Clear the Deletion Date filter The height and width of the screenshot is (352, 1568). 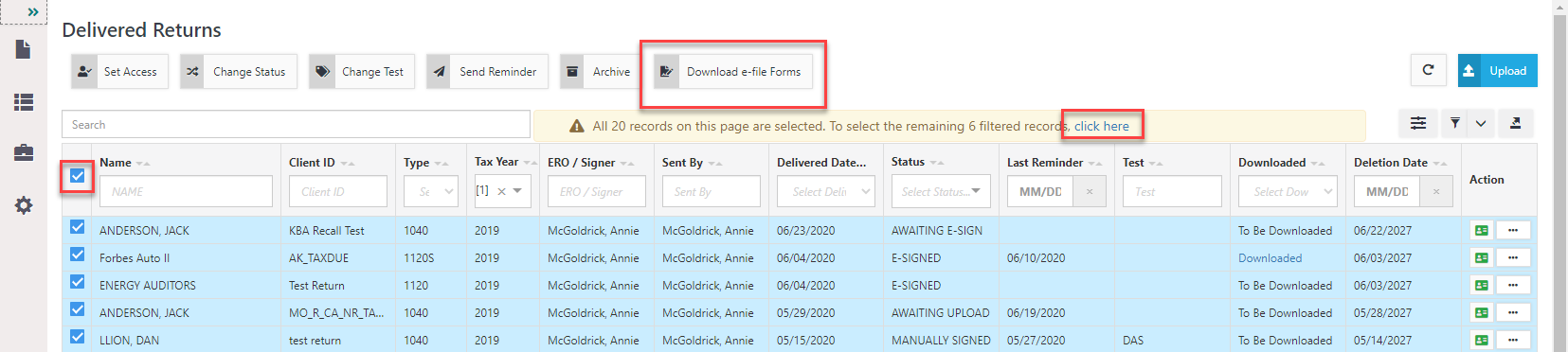[x=1436, y=191]
